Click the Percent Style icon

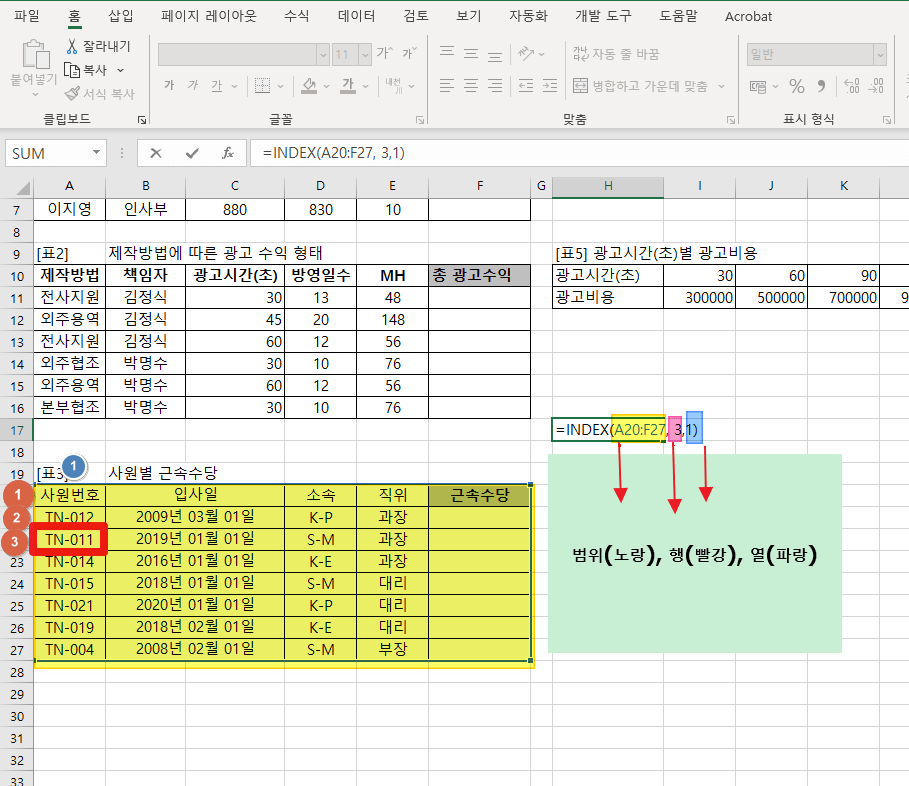(x=797, y=86)
